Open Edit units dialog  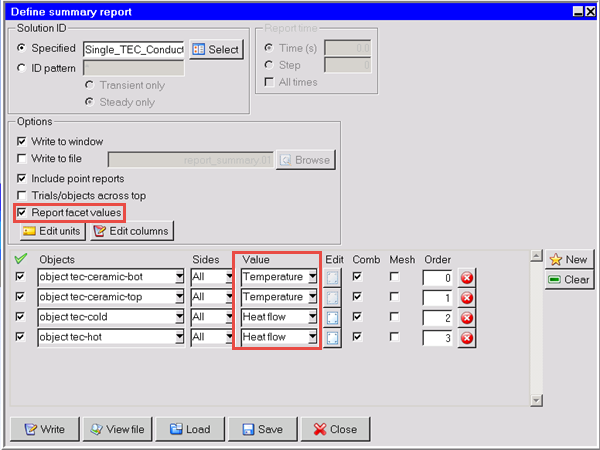click(53, 231)
